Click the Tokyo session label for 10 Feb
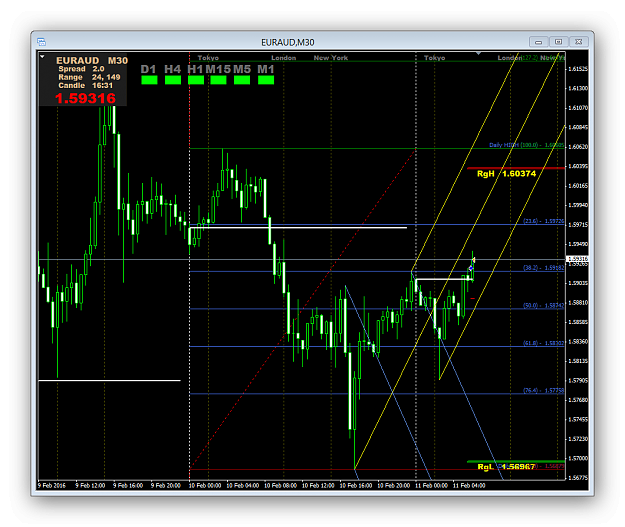The height and width of the screenshot is (527, 625). (208, 58)
